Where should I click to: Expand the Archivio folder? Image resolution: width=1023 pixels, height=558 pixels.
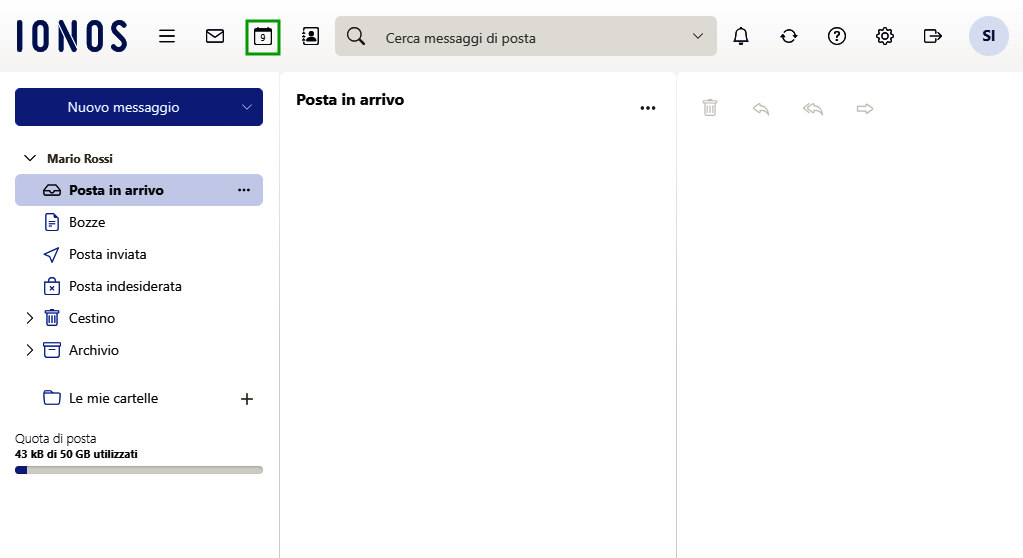29,350
